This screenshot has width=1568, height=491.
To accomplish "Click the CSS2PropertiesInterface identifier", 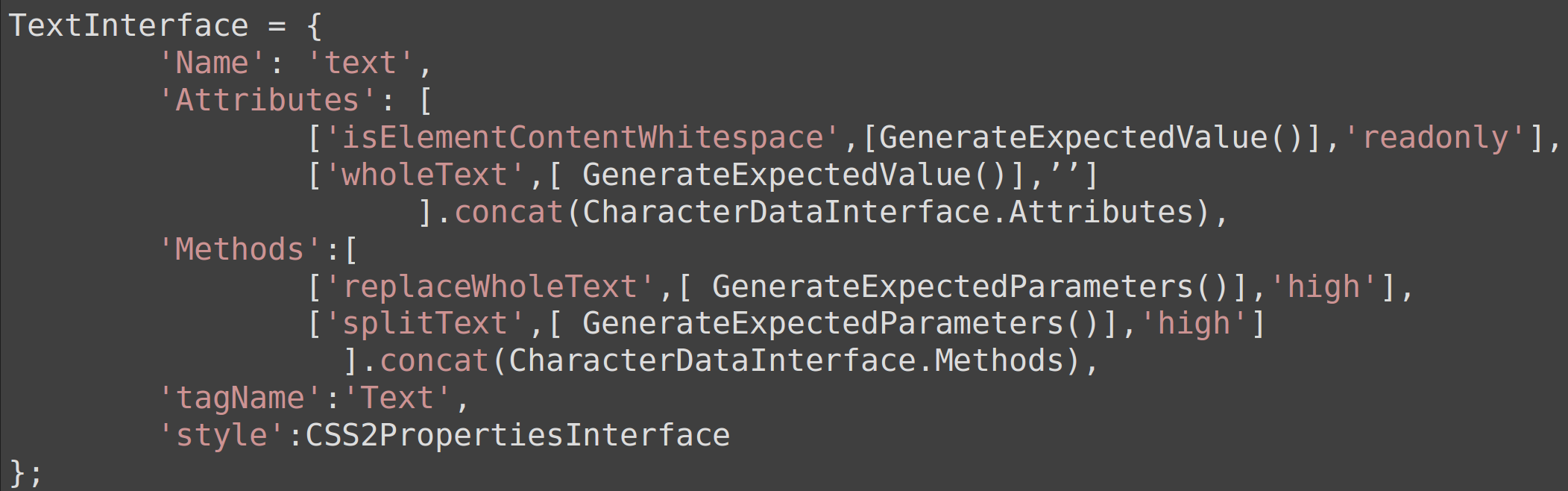I will pyautogui.click(x=517, y=436).
